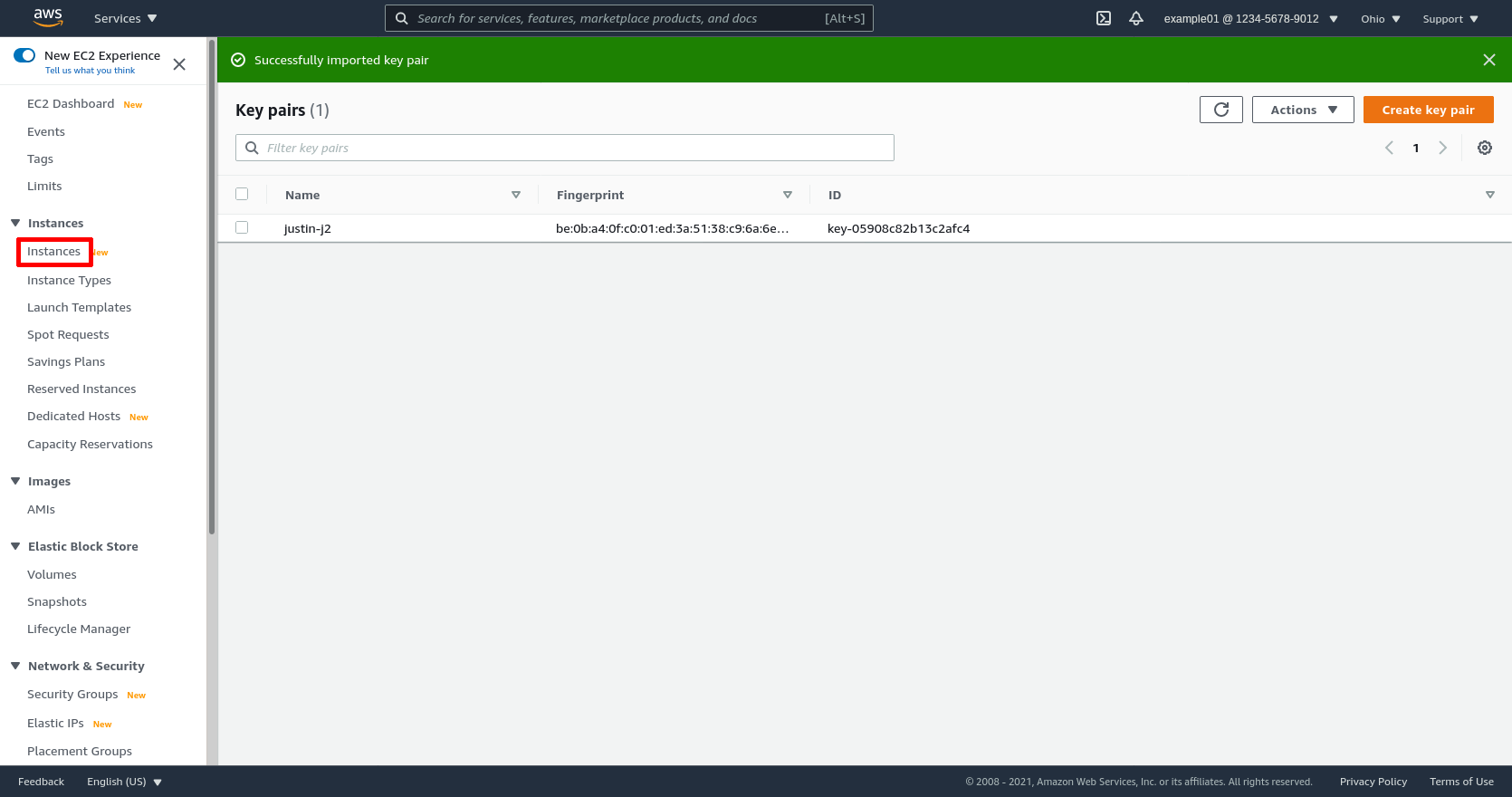Click the search magnifier in top bar
This screenshot has height=797, width=1512.
coord(402,18)
